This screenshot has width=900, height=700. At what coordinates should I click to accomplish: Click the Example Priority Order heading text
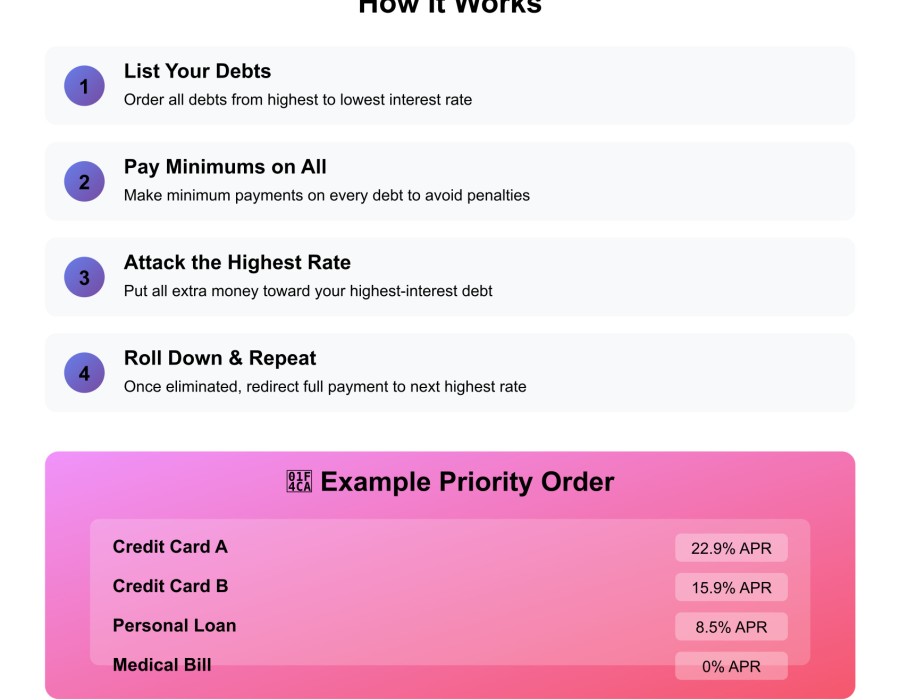[x=467, y=482]
